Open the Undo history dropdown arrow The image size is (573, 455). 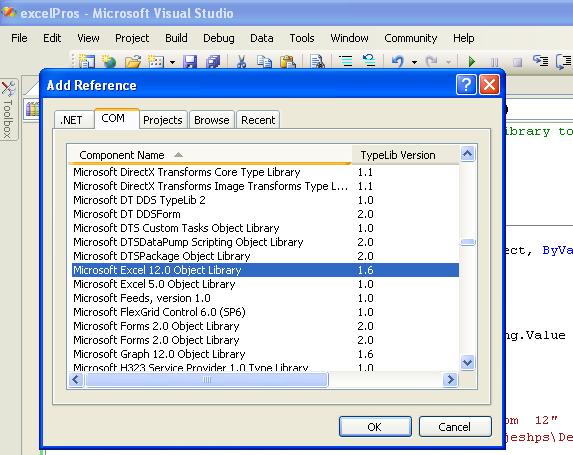pyautogui.click(x=414, y=62)
